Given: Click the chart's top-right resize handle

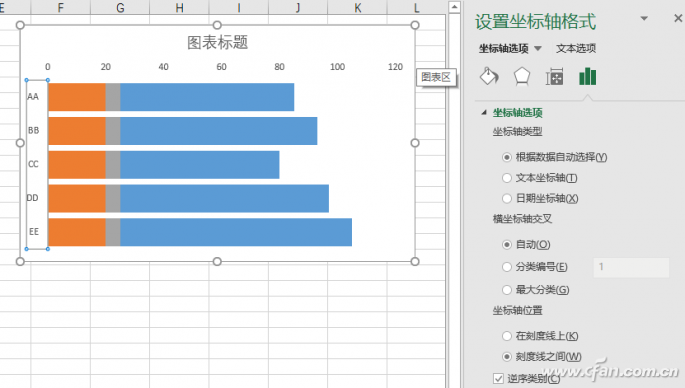Looking at the screenshot, I should click(x=415, y=25).
